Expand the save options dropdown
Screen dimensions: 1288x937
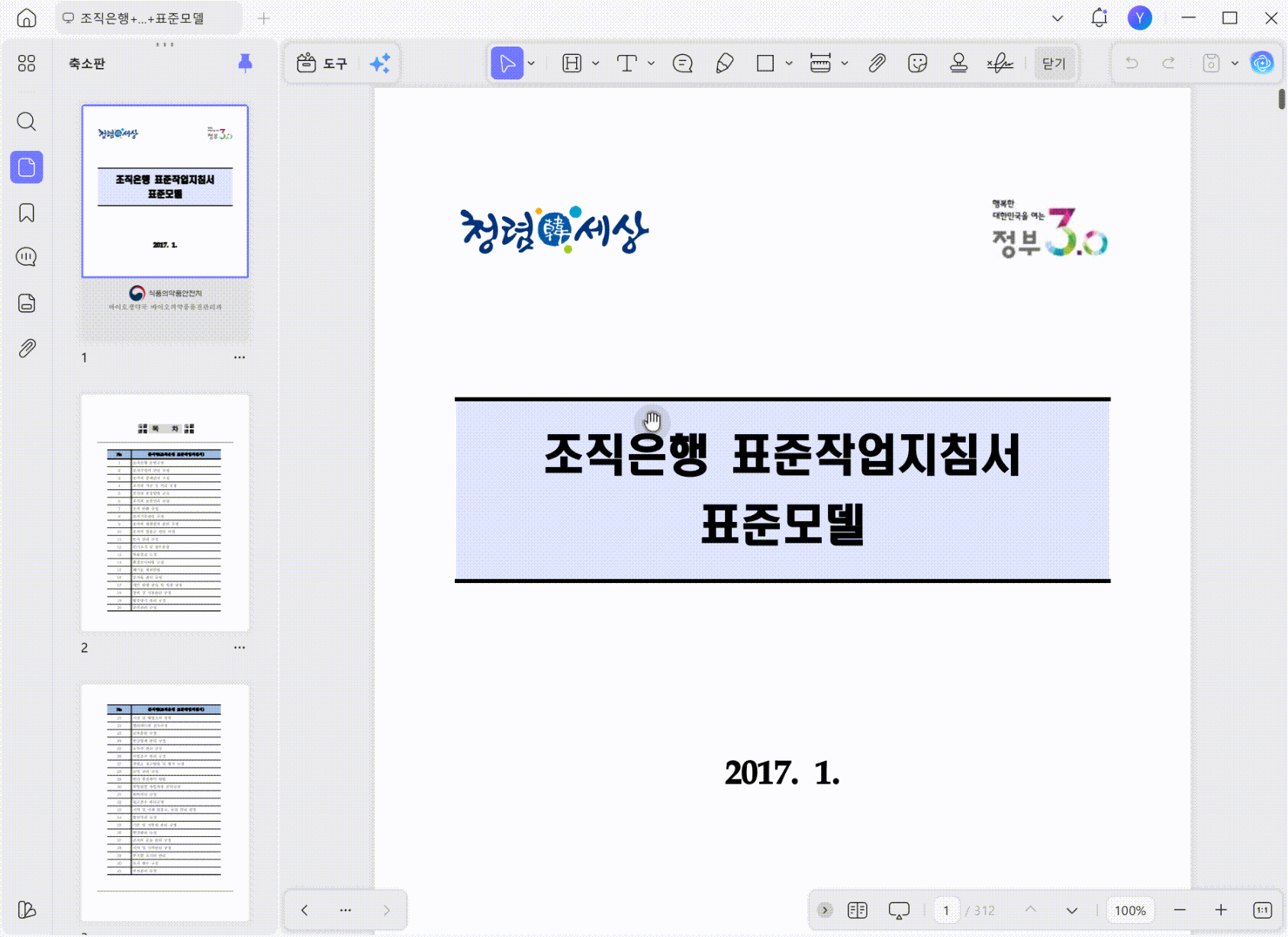pos(1235,63)
